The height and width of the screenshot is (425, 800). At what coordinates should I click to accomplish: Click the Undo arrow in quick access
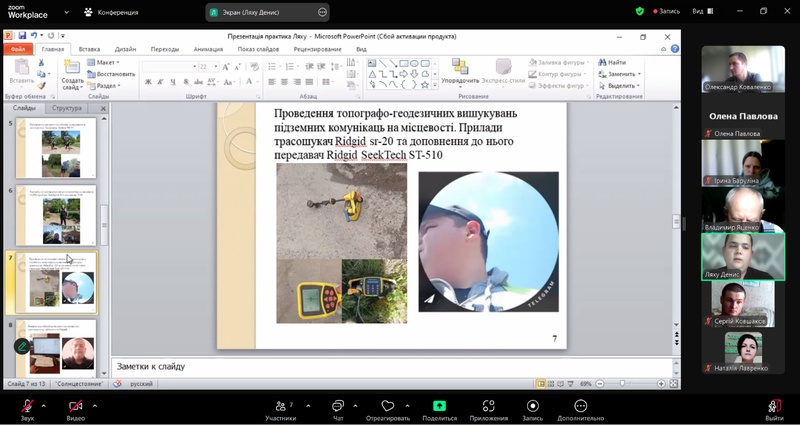click(x=34, y=36)
